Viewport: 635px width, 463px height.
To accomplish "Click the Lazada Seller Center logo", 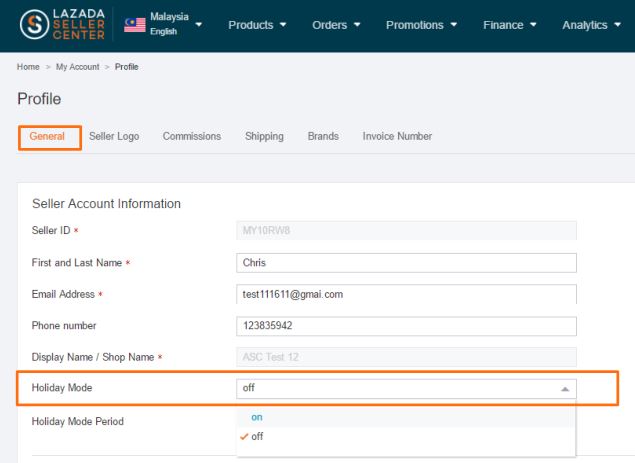I will click(x=62, y=25).
